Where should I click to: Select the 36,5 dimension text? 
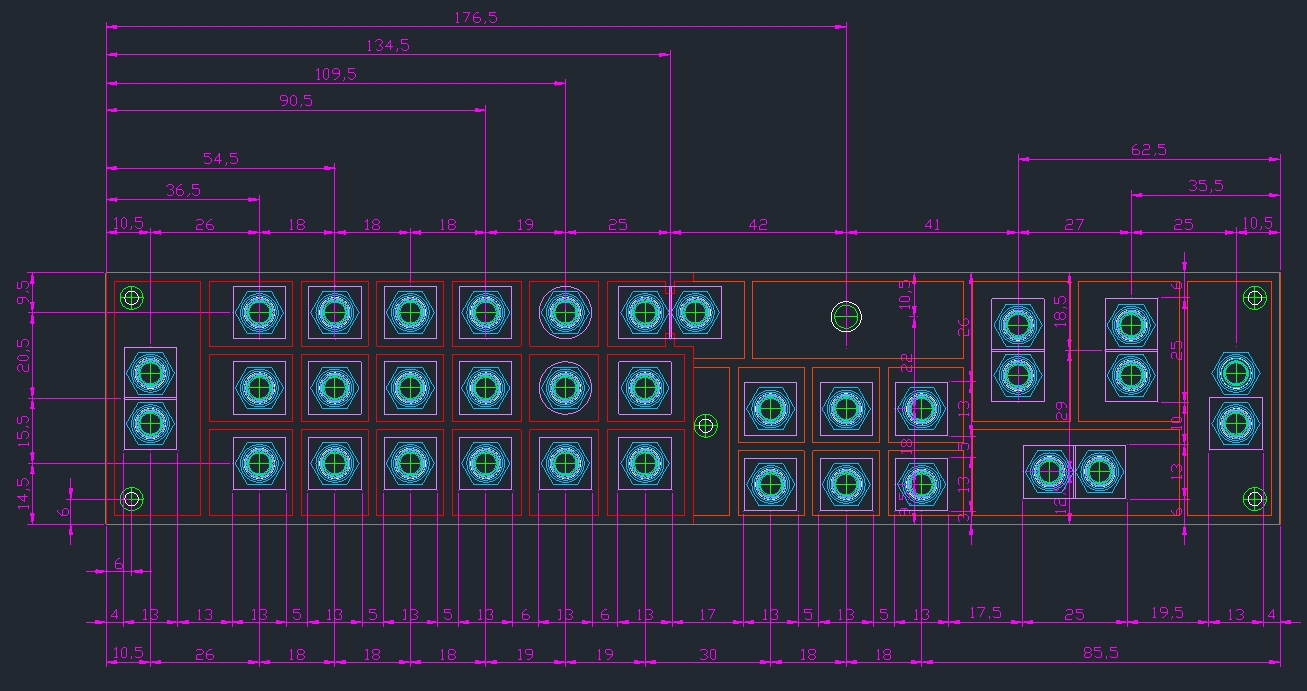tap(182, 189)
